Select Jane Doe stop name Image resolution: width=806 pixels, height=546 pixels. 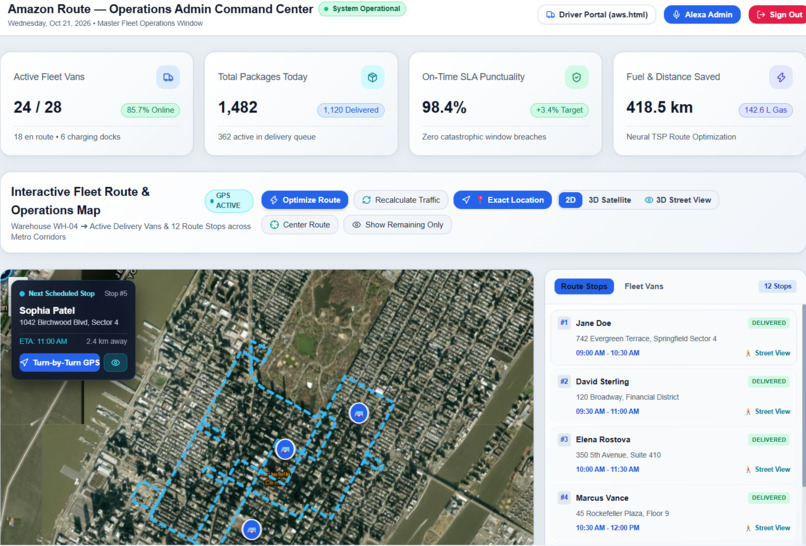click(593, 323)
